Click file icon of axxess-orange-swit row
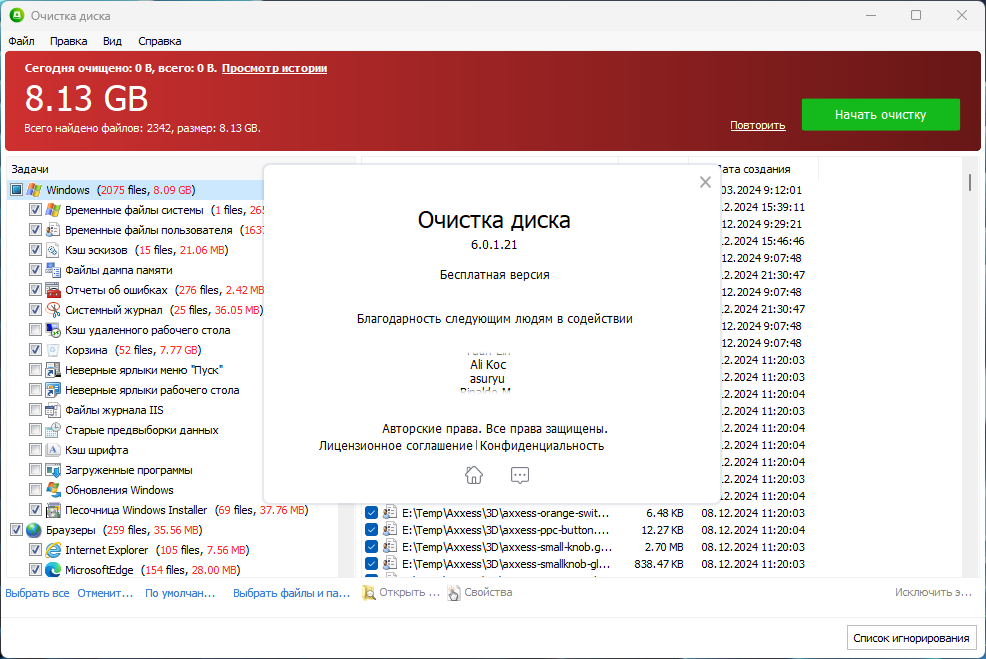This screenshot has height=659, width=986. point(391,513)
